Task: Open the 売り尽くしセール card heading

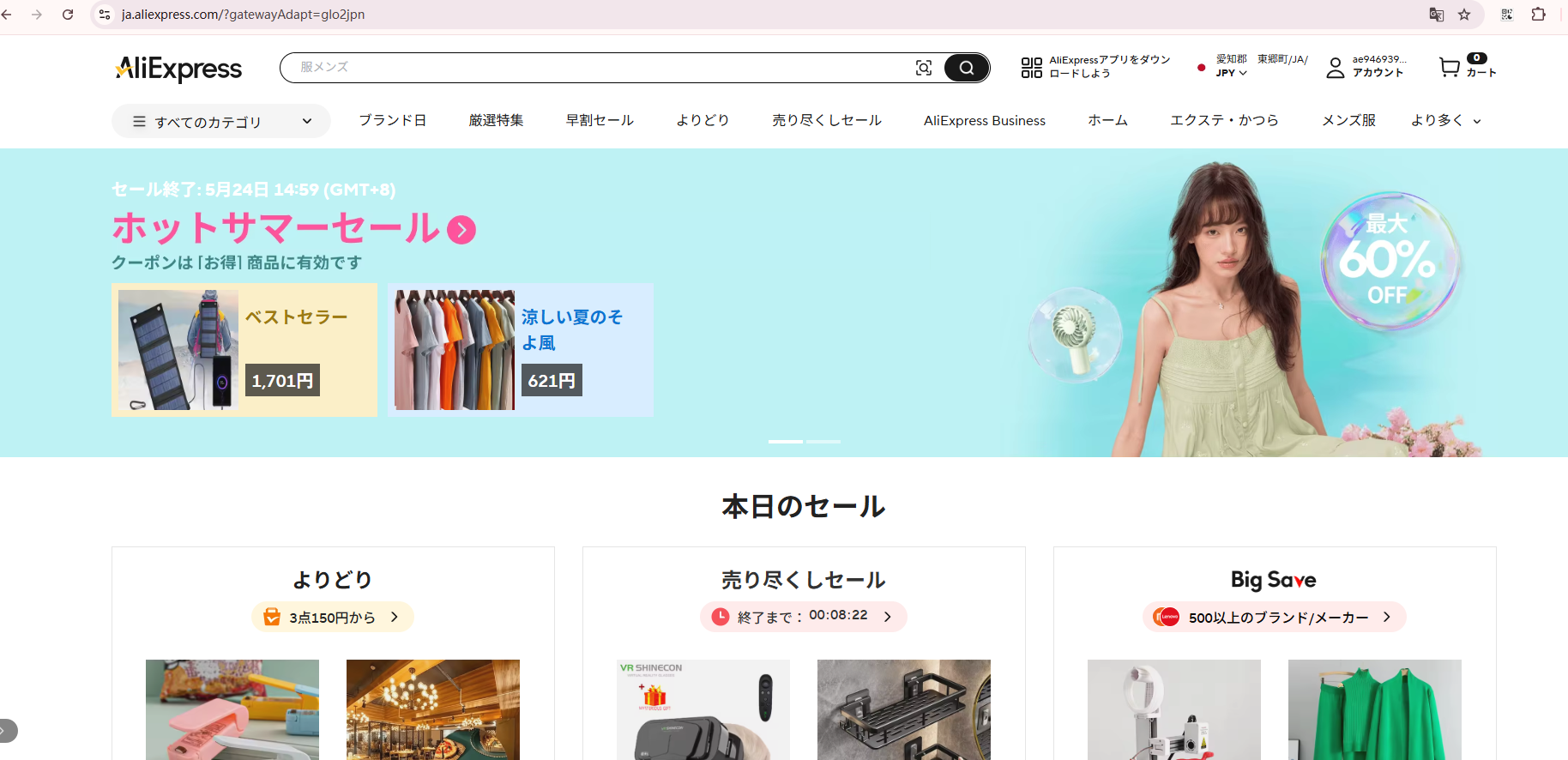Action: 804,580
